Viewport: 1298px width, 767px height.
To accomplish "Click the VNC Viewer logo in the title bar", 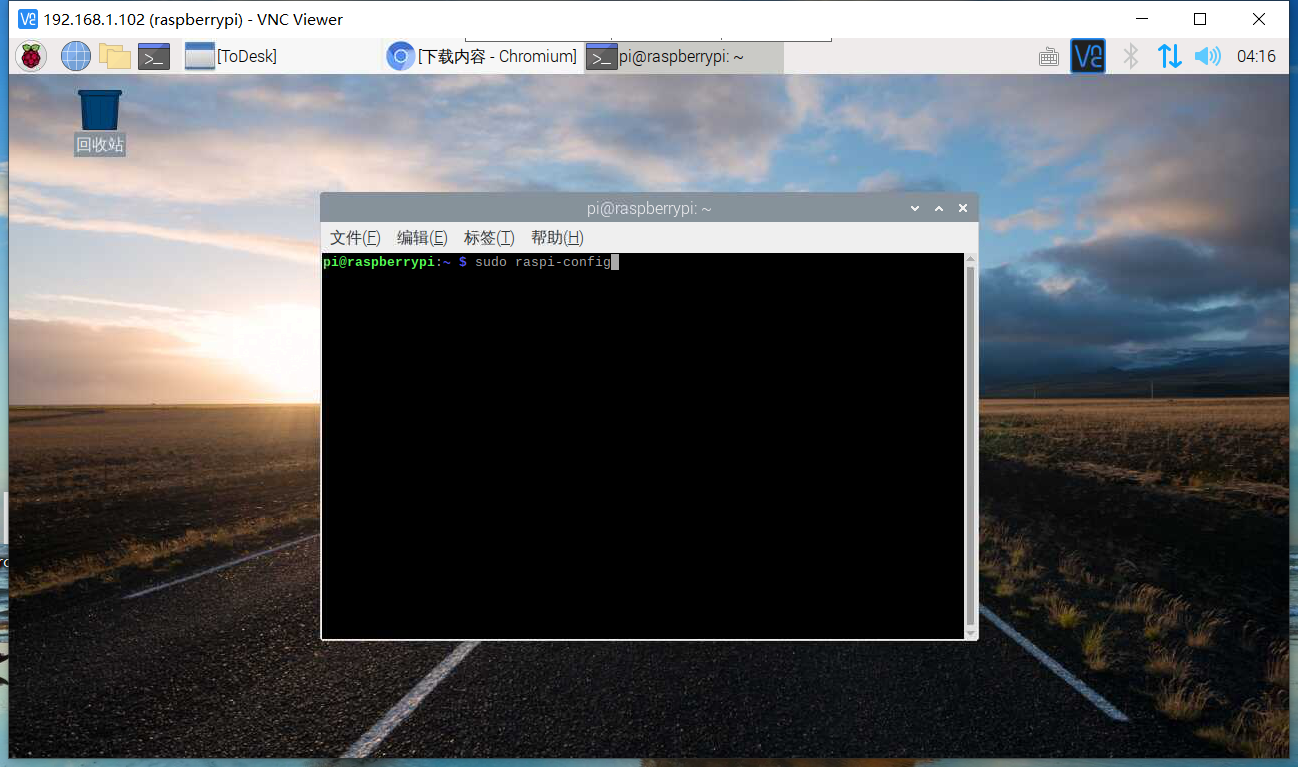I will click(27, 19).
